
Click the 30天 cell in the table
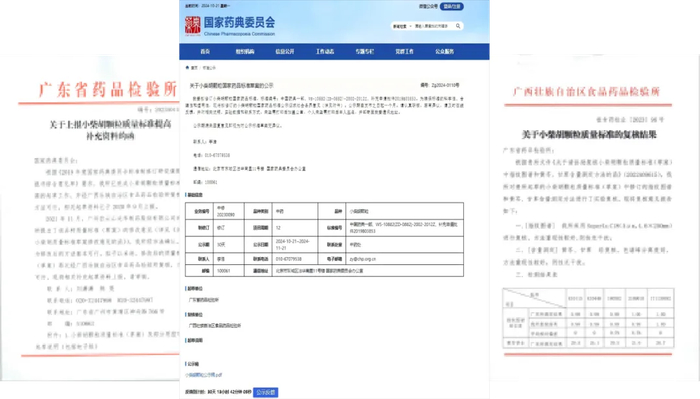point(221,245)
